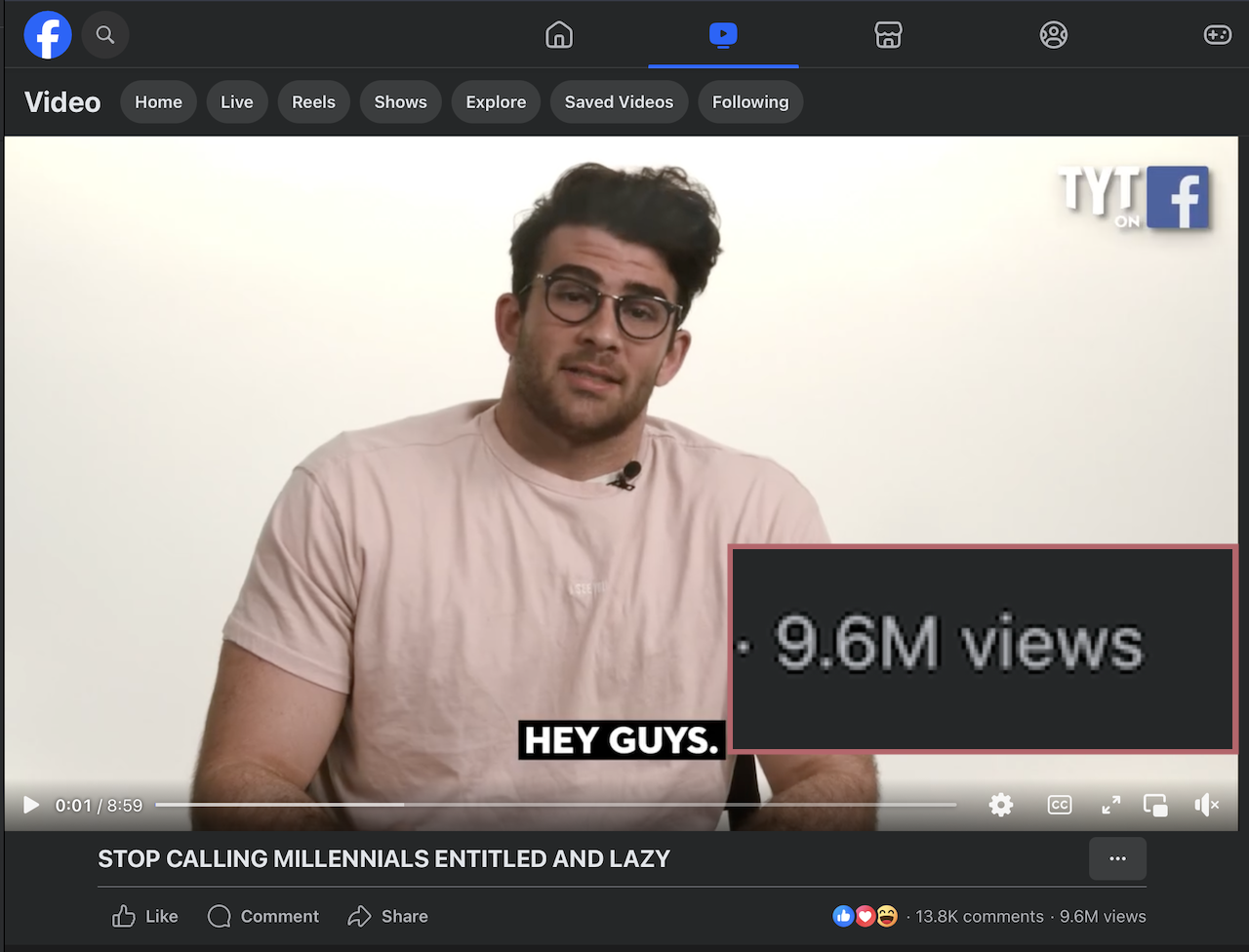Viewport: 1249px width, 952px height.
Task: Go to the Home feed icon
Action: click(559, 35)
